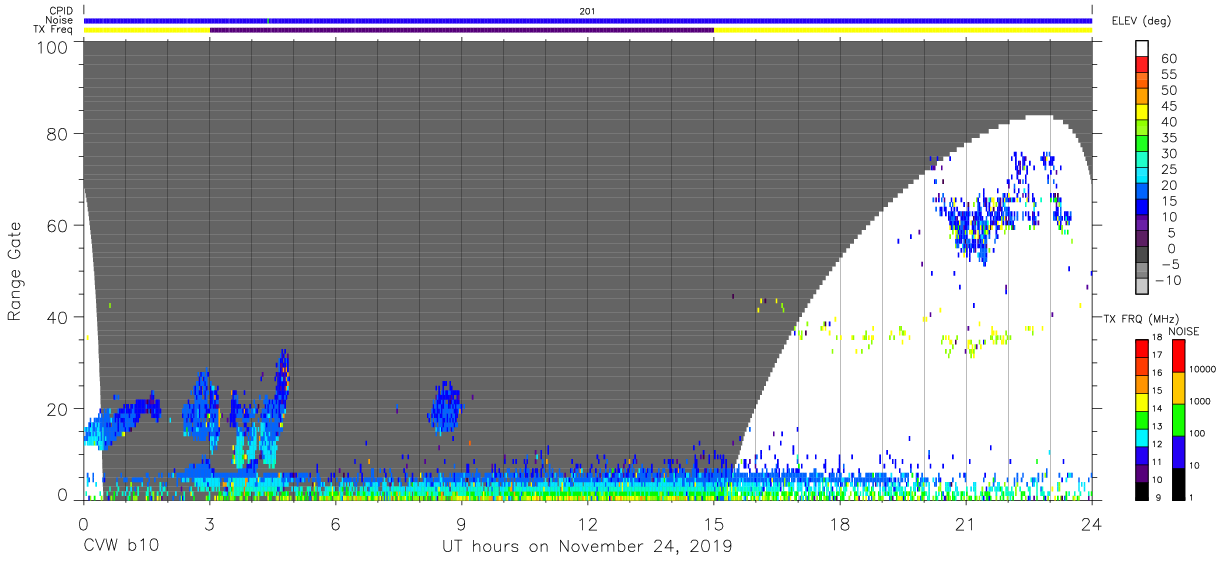Click the cyan 25-30 degree elevation swatch
Viewport: 1228px width, 567px height.
pyautogui.click(x=1142, y=161)
